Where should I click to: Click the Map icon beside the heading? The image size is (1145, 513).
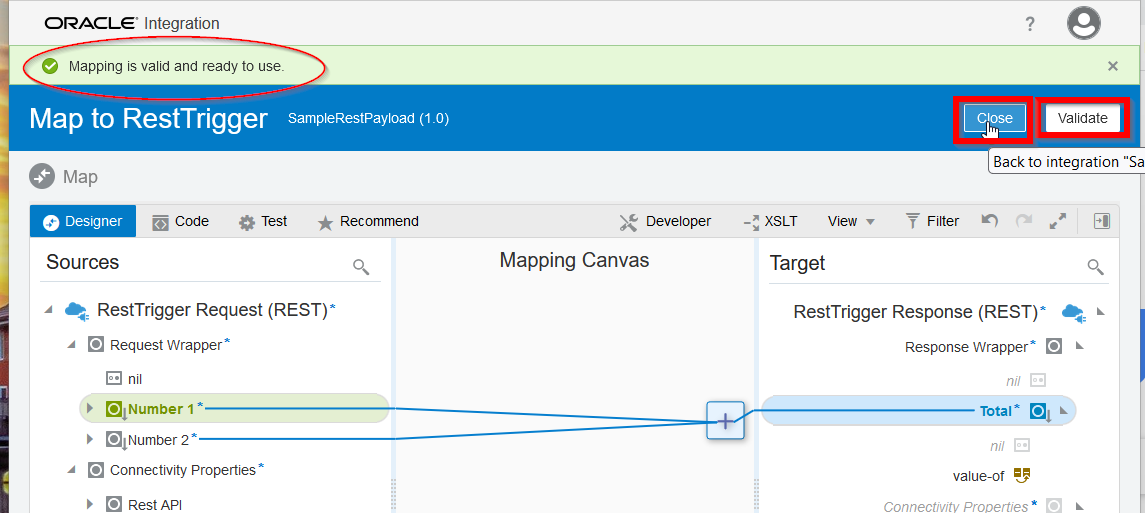pos(42,177)
